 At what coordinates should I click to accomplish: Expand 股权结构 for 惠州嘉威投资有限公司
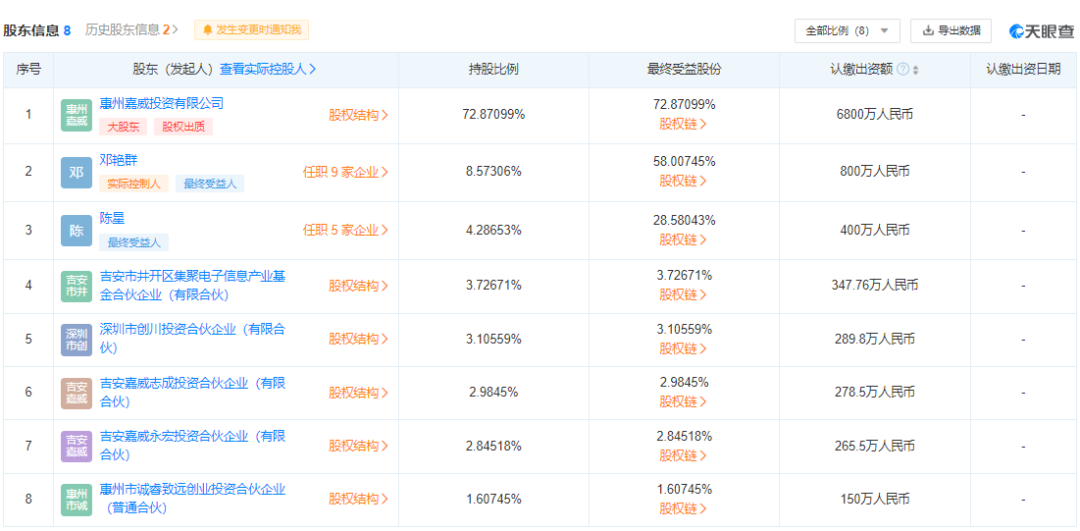358,116
